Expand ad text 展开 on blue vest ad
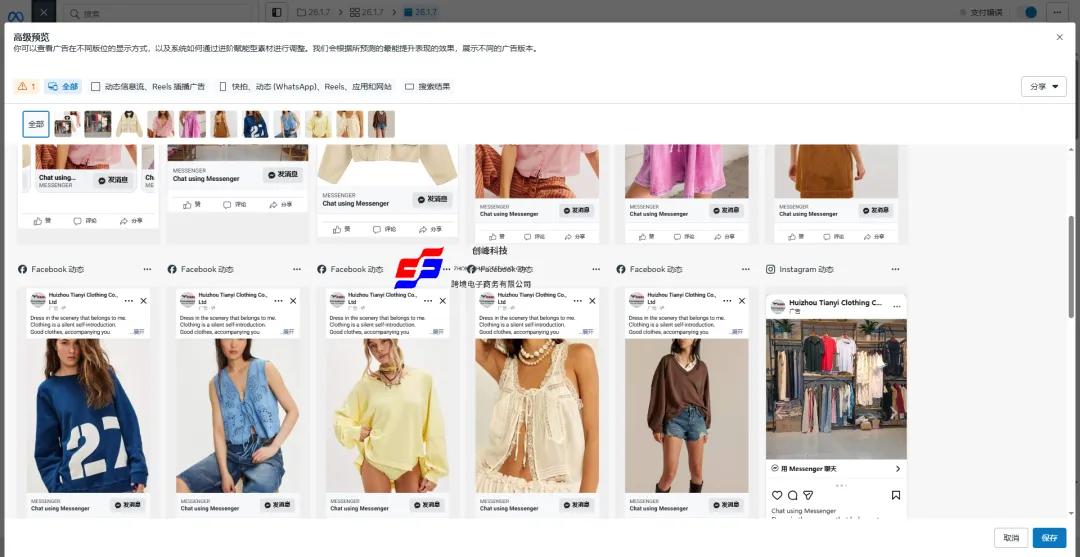Screen dimensions: 1080x557 point(288,332)
